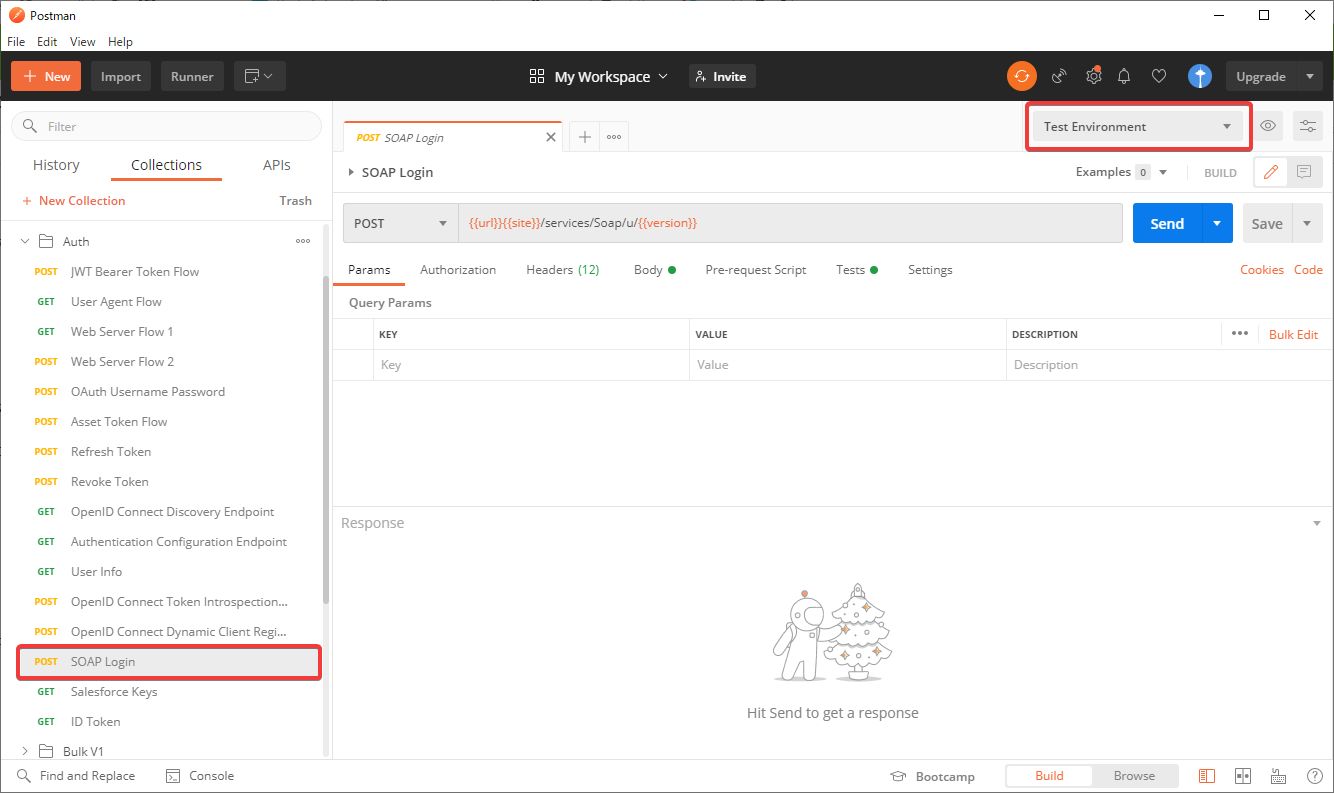
Task: Click the sync status icon
Action: 1021,76
